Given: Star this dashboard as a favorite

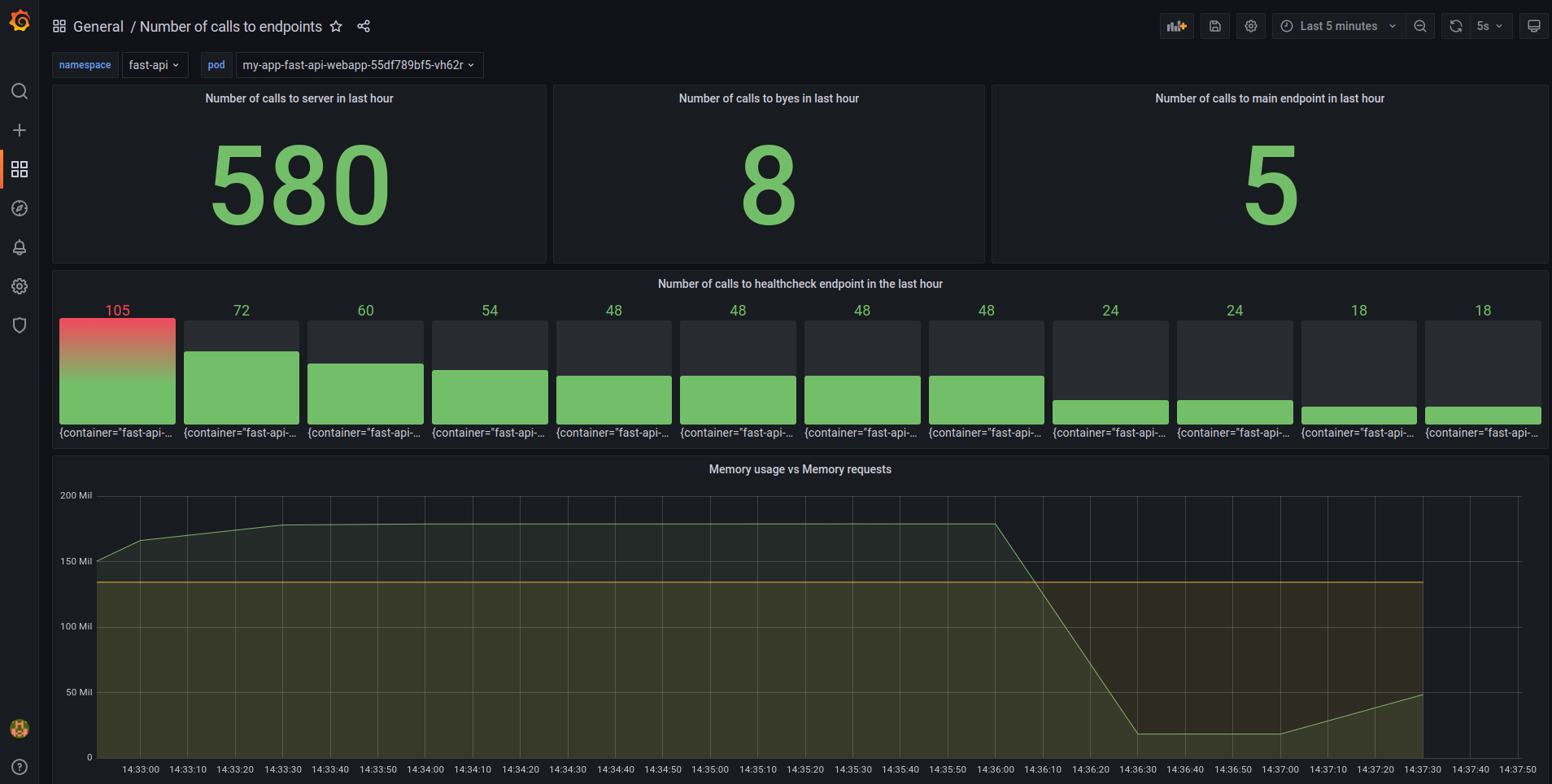Looking at the screenshot, I should tap(336, 26).
